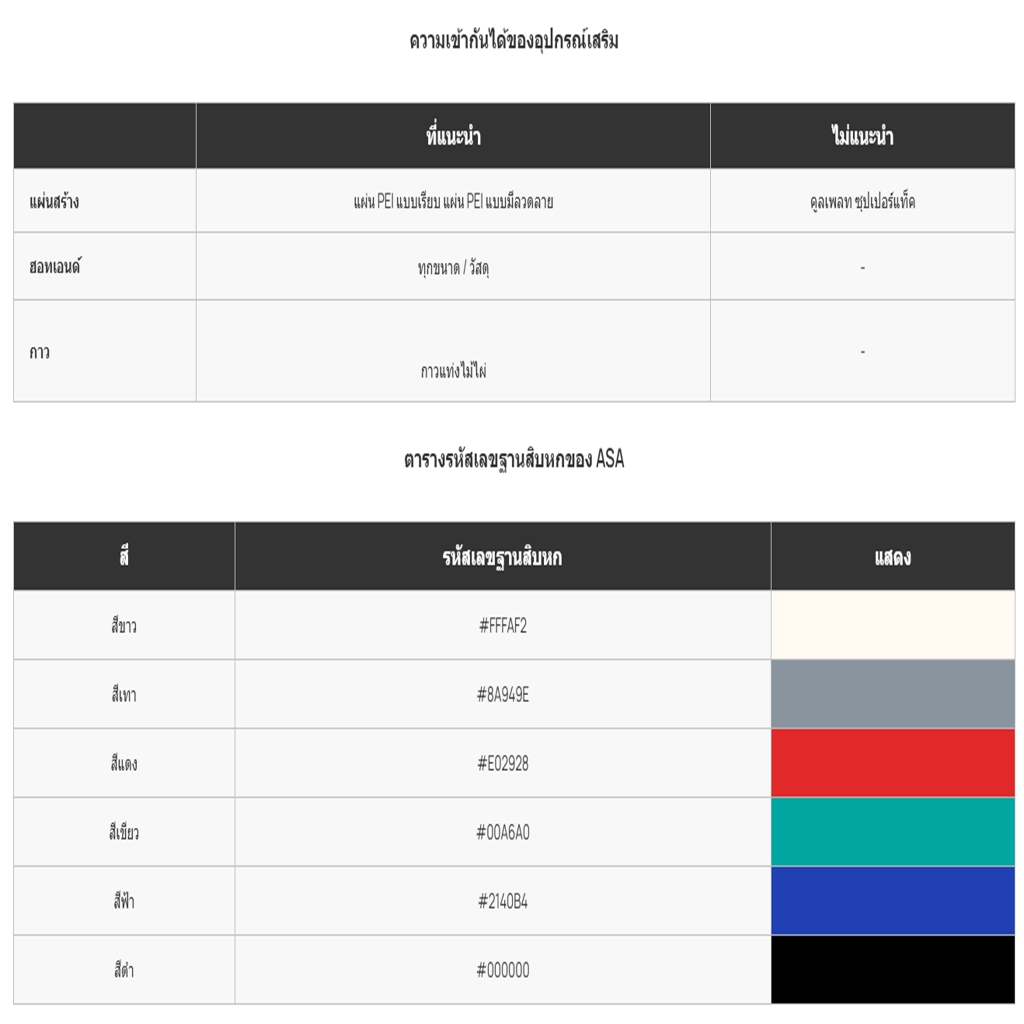This screenshot has width=1024, height=1024.
Task: Click the 'ไม่แนะนำ' column header
Action: (x=862, y=136)
